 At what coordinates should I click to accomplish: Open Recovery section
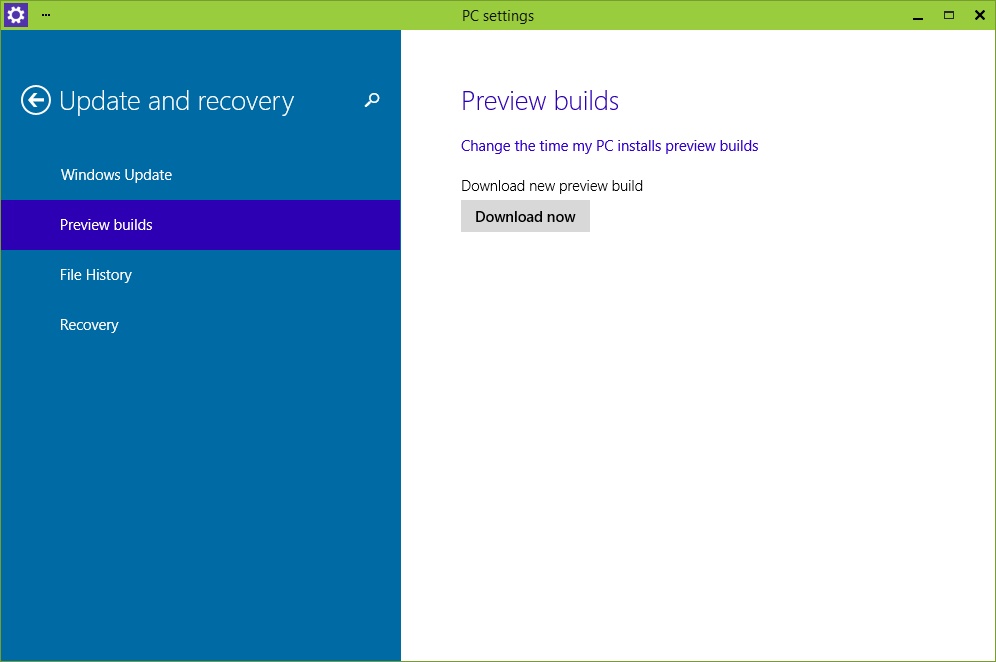[201, 325]
